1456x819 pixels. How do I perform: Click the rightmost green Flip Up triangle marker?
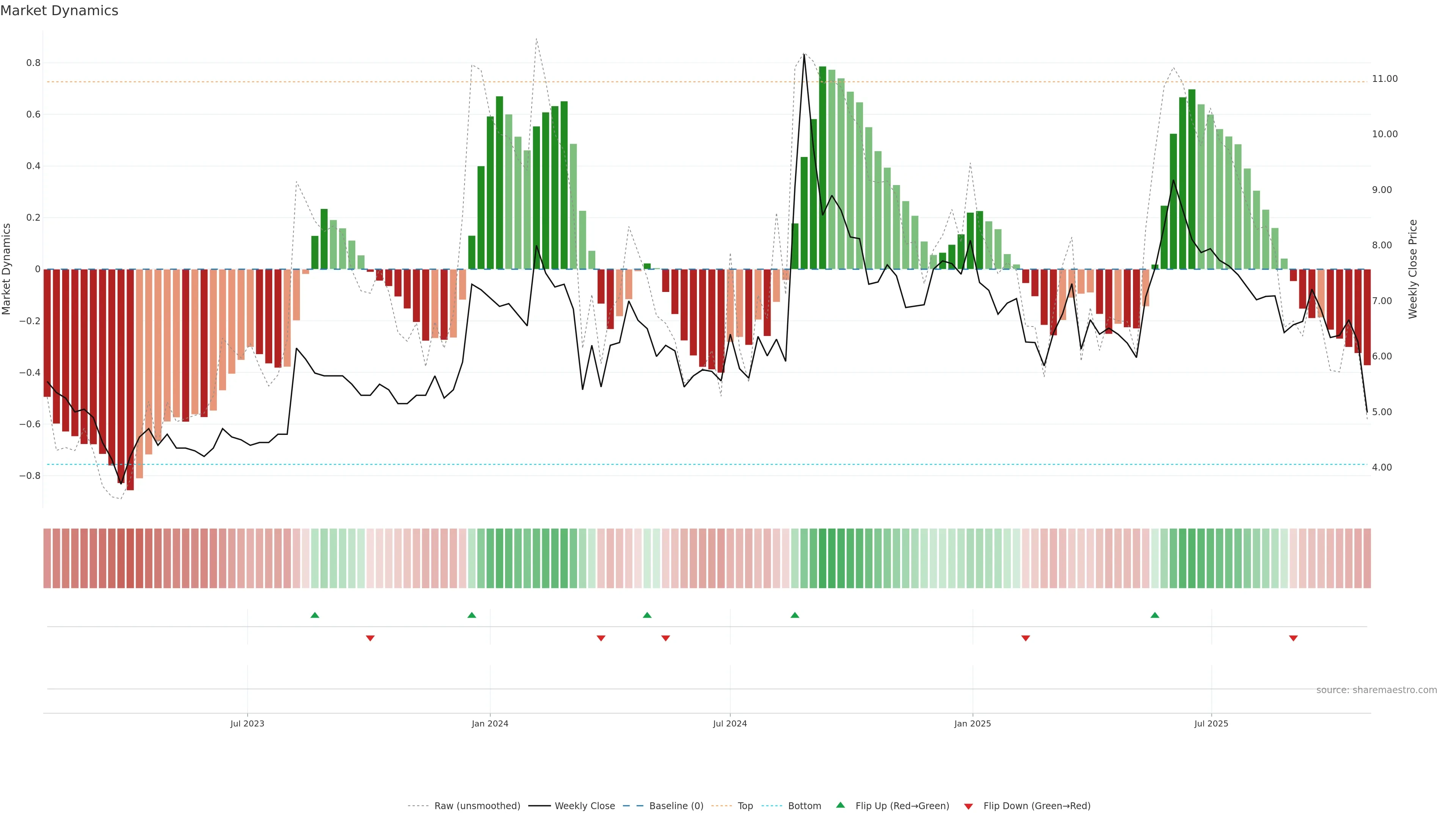click(x=1155, y=615)
